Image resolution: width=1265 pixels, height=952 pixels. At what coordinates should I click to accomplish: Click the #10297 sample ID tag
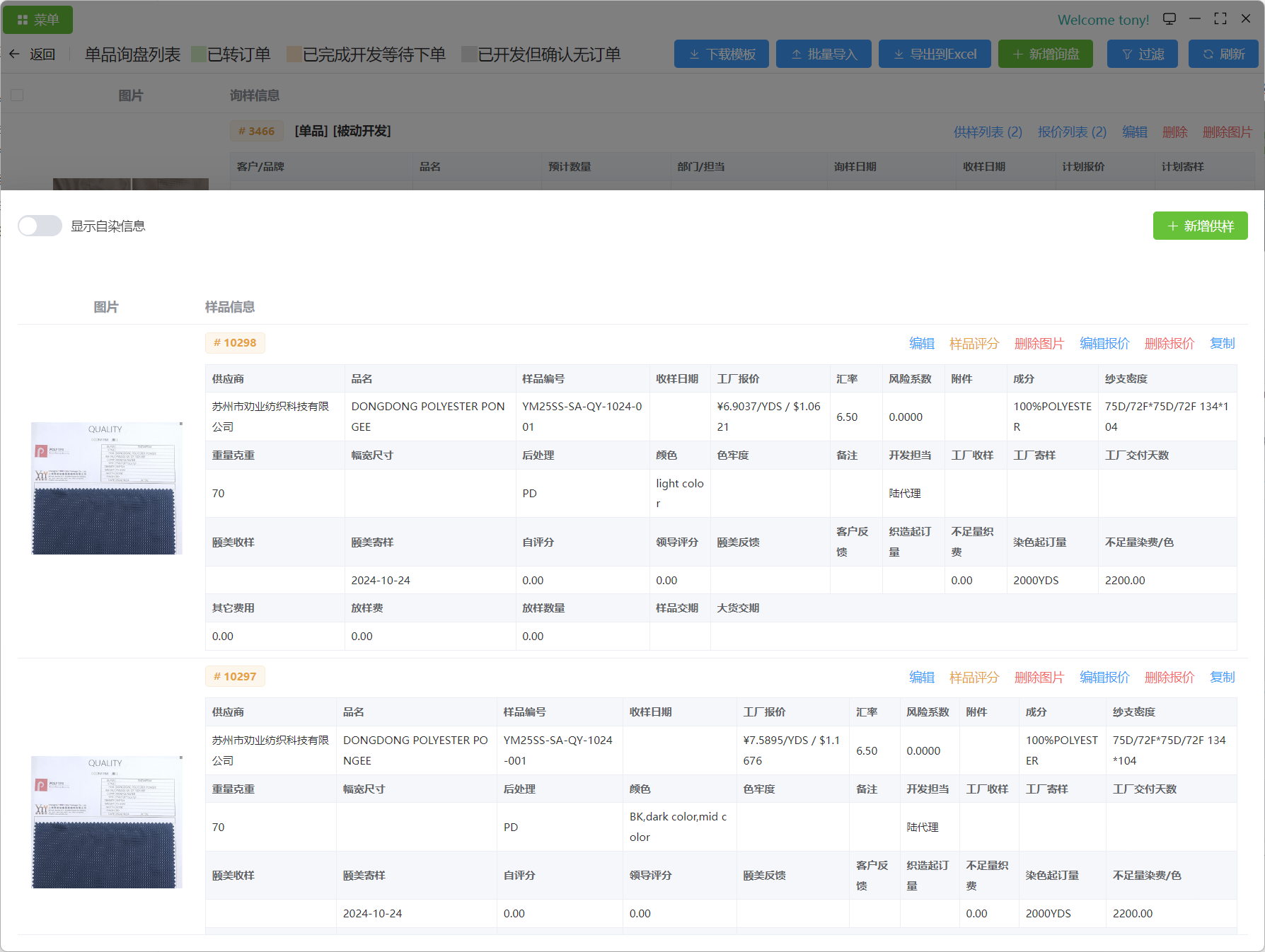point(235,677)
